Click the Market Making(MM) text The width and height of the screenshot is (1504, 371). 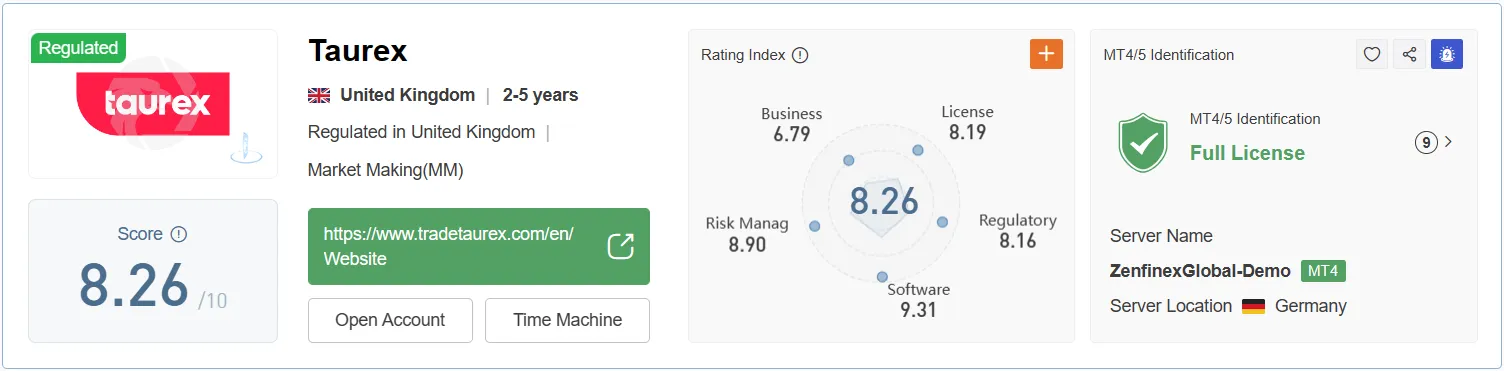coord(385,170)
